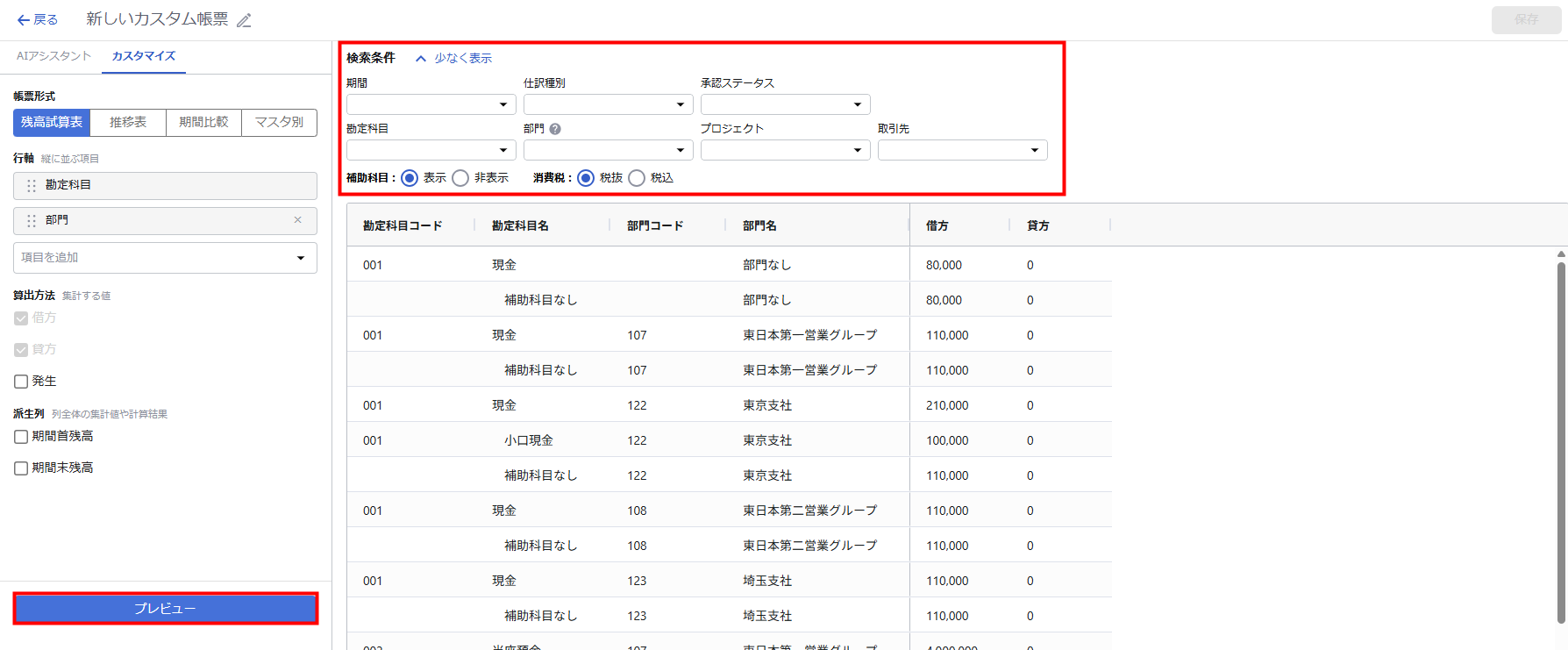Grab the drag handle of 勘定科目 item
The width and height of the screenshot is (1568, 650).
pos(32,186)
